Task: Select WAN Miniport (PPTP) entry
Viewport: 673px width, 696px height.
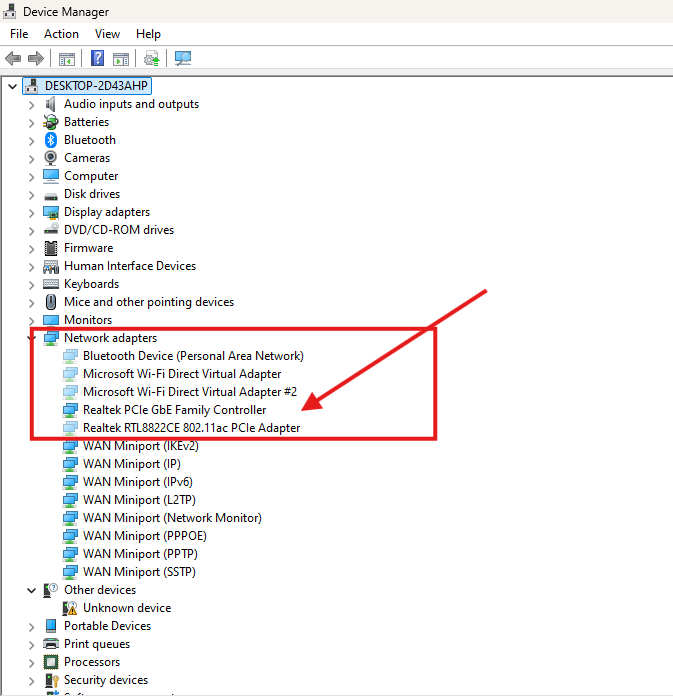Action: pos(140,554)
